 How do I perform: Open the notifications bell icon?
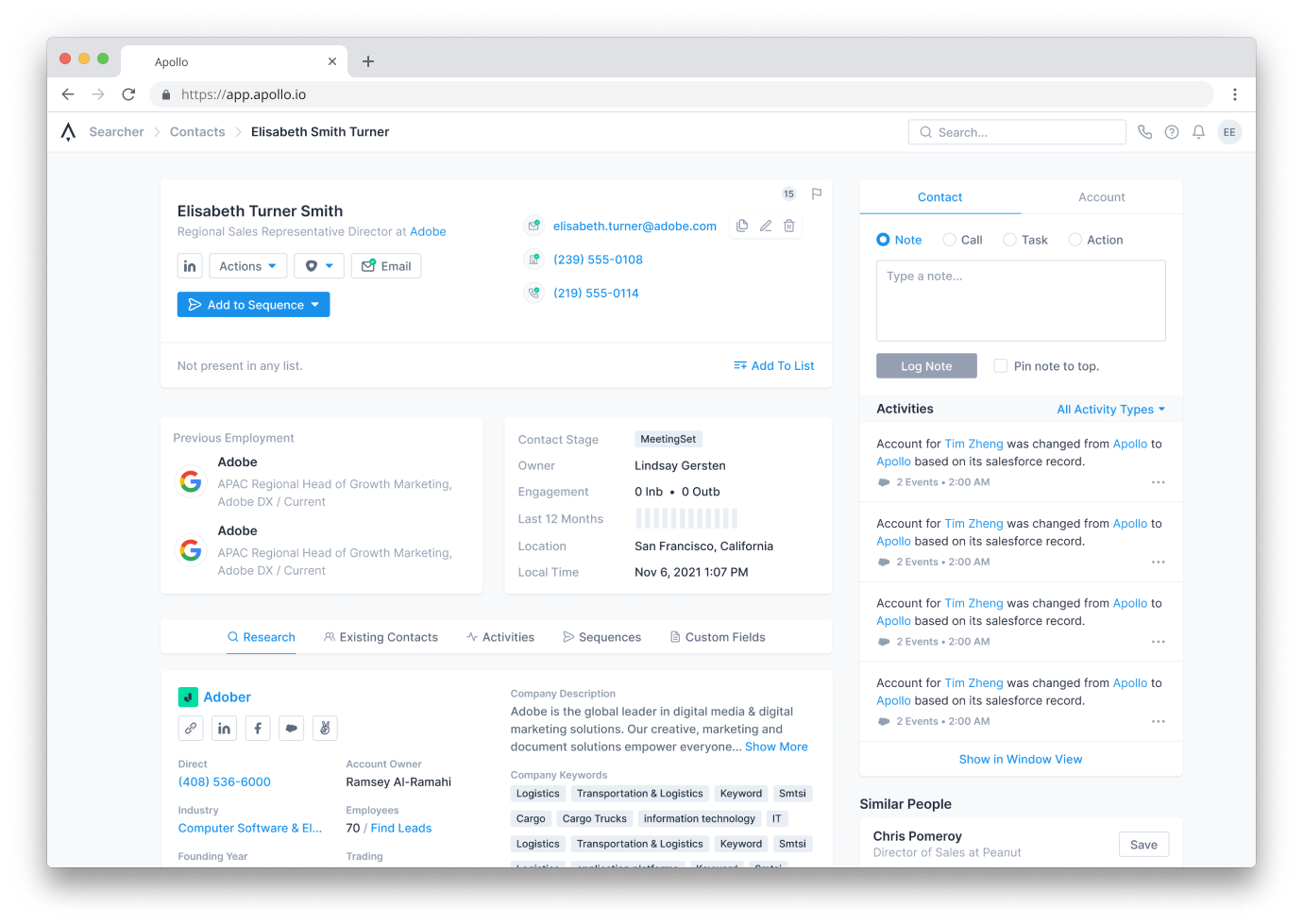click(1198, 132)
